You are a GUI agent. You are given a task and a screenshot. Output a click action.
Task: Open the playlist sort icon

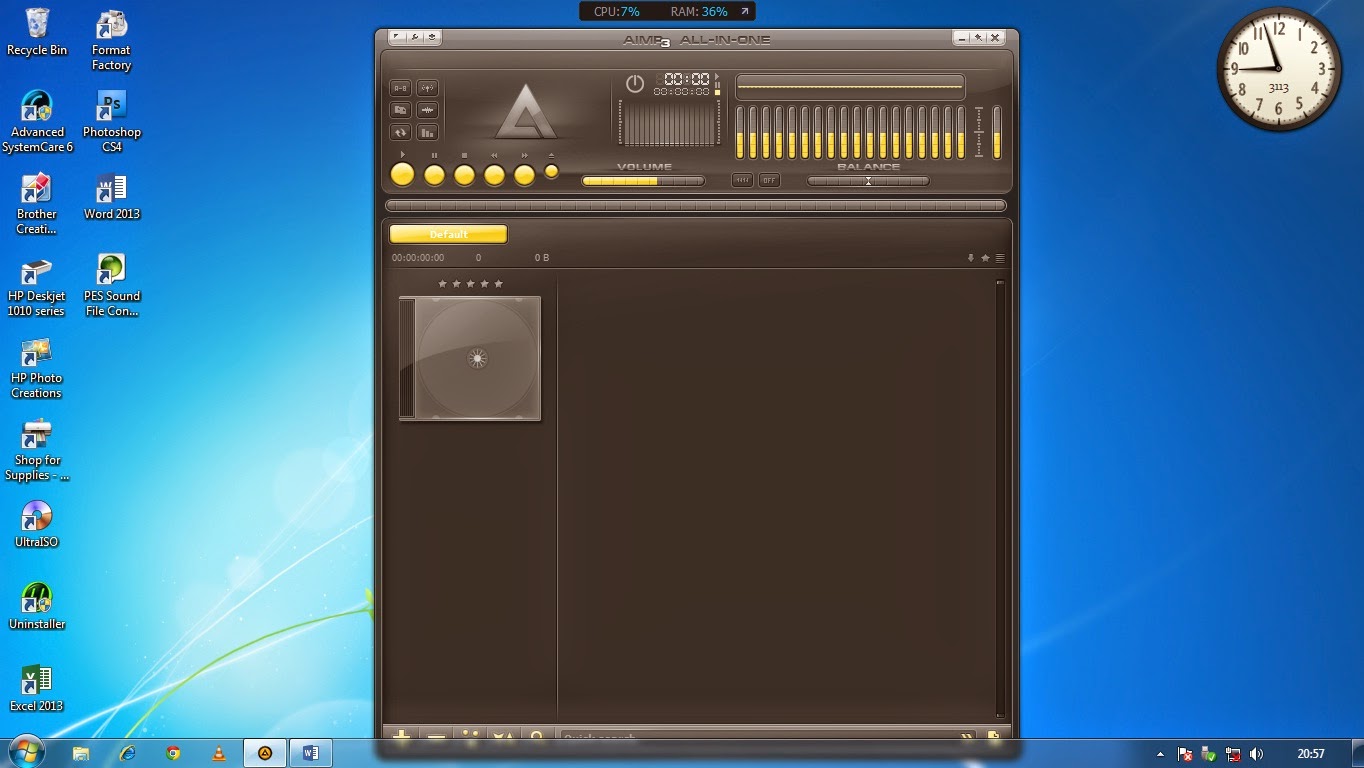pos(503,737)
